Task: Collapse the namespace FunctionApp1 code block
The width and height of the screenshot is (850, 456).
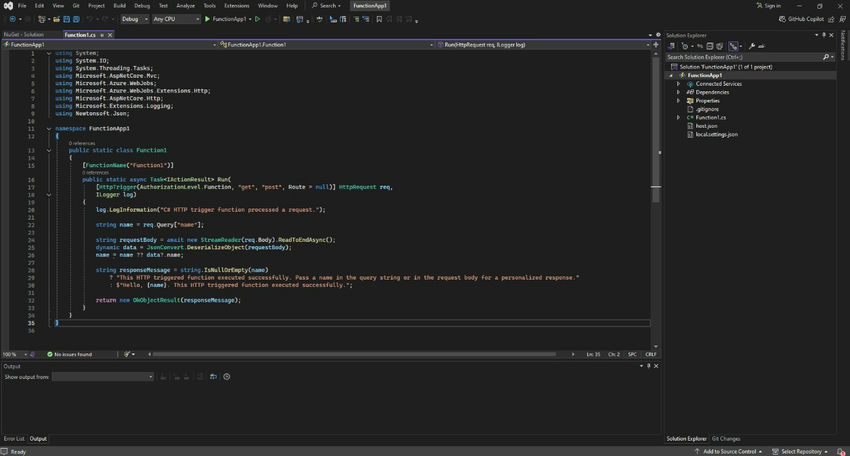Action: (x=48, y=128)
